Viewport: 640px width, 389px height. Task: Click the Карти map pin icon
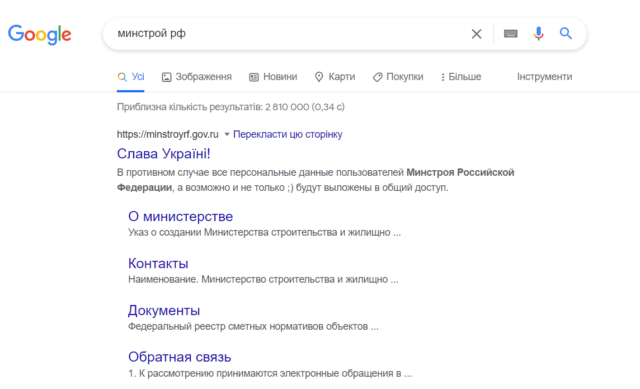(319, 77)
